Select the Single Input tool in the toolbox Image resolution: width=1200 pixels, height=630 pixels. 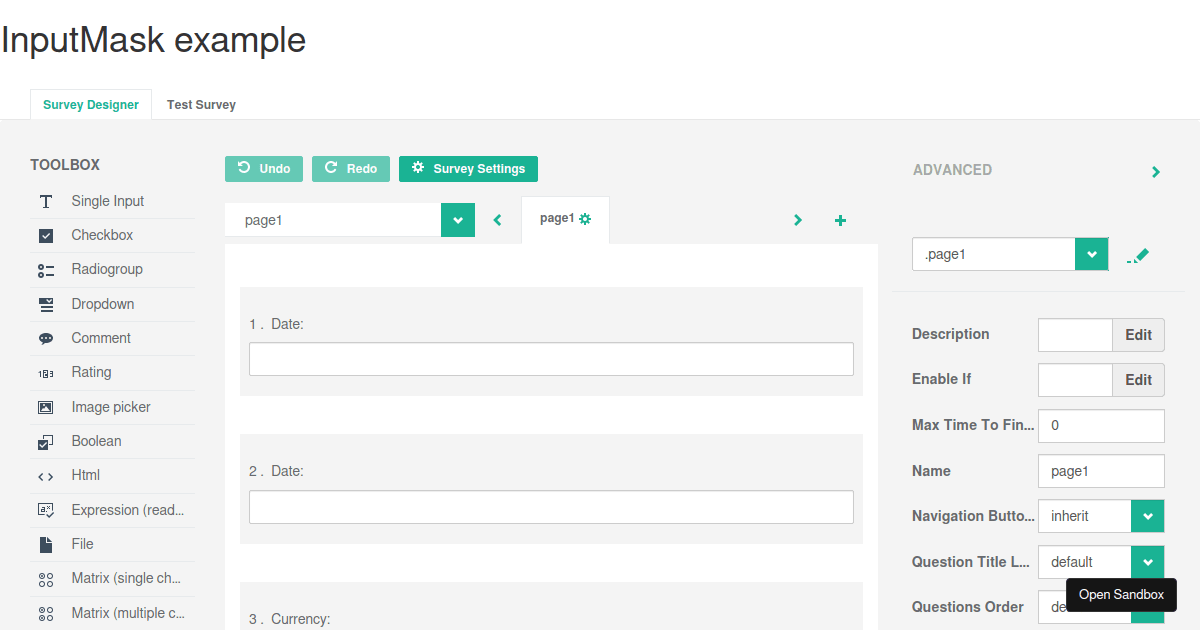click(107, 200)
